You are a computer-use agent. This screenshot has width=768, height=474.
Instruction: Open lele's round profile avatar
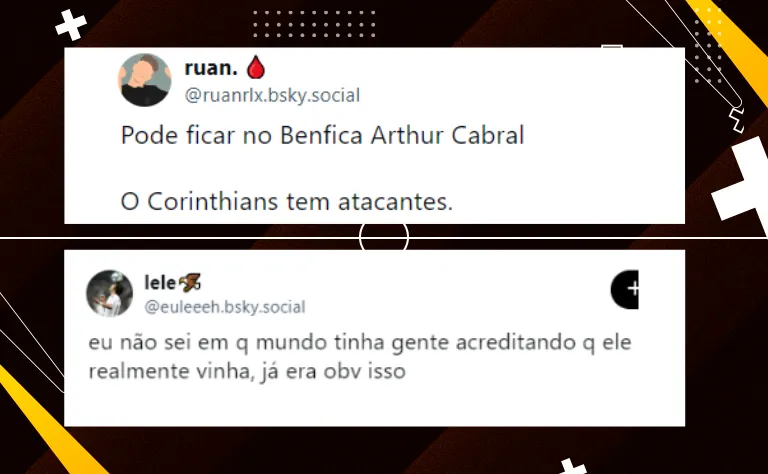pyautogui.click(x=110, y=293)
